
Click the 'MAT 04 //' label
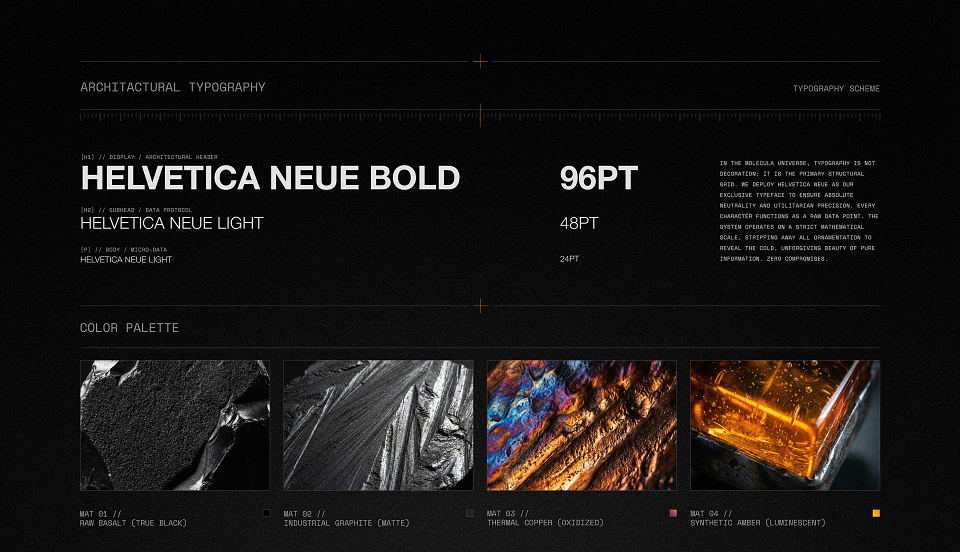[711, 514]
